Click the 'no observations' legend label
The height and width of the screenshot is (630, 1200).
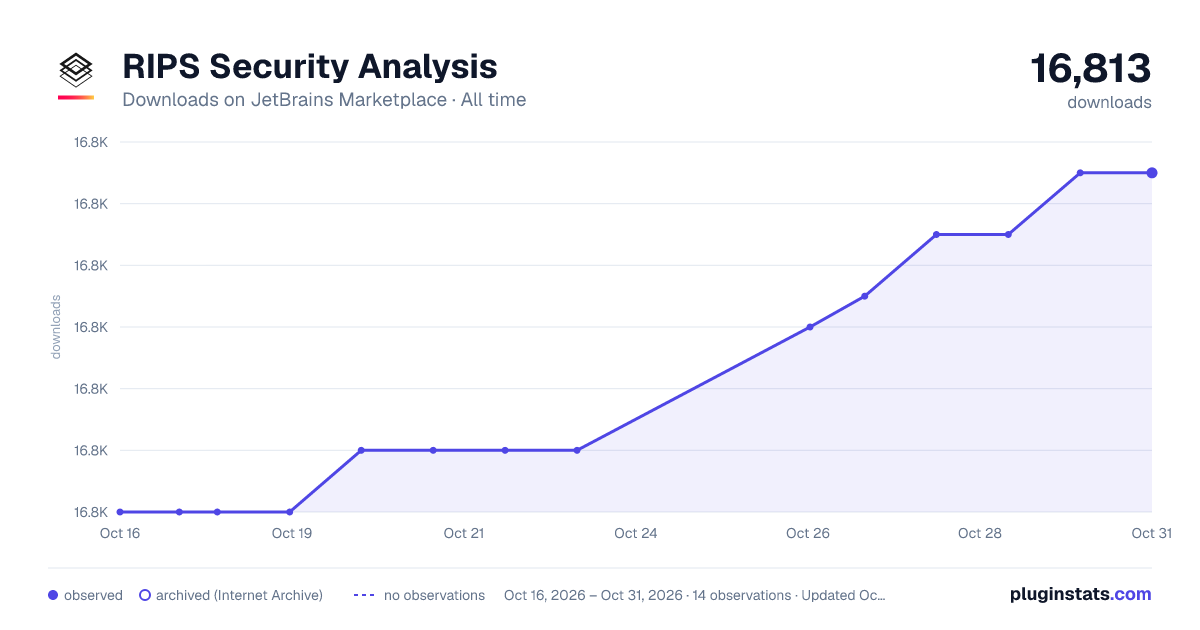point(434,595)
